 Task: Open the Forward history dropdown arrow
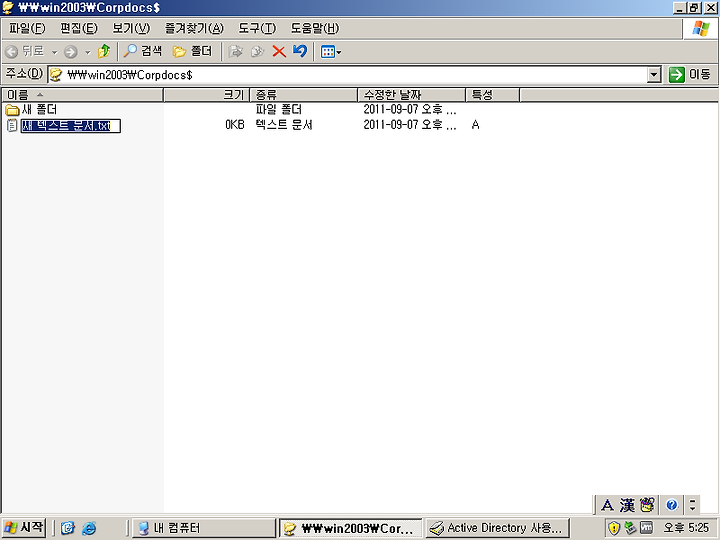pyautogui.click(x=87, y=52)
